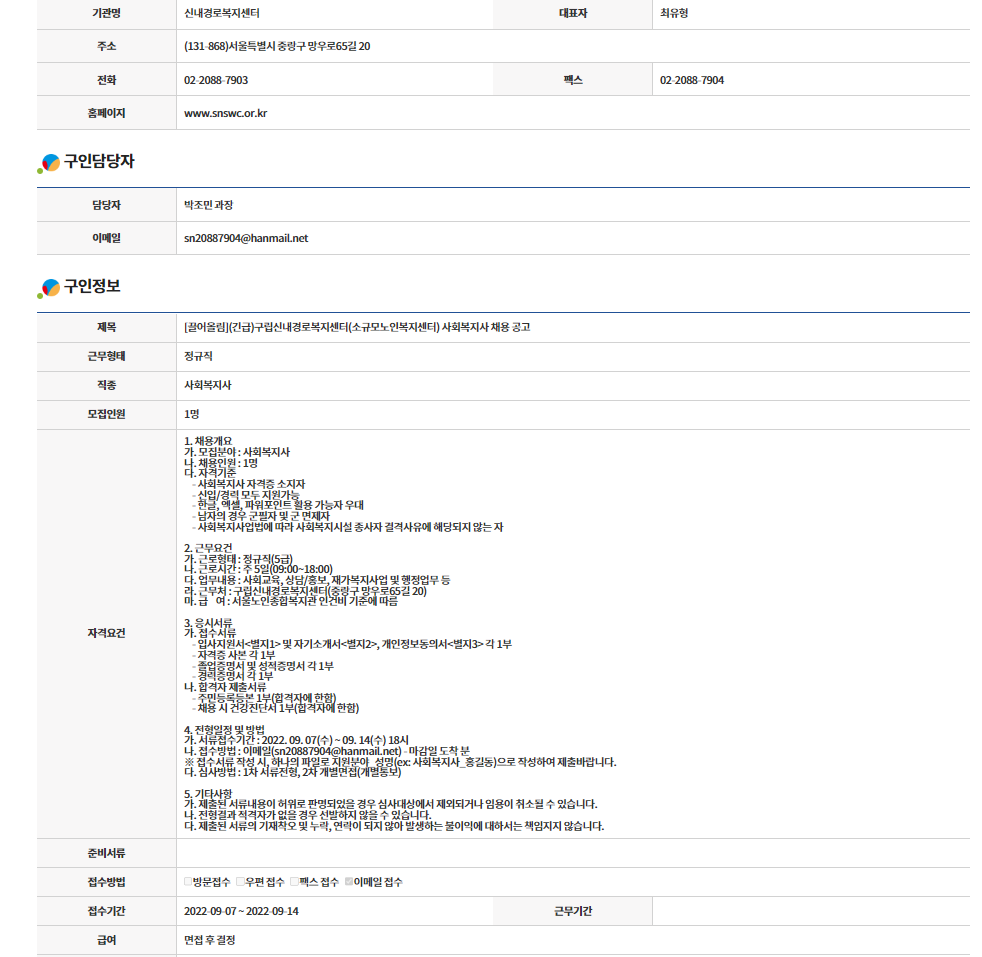Check the 팩스 접수 checkbox
Screen dimensions: 982x957
(294, 882)
